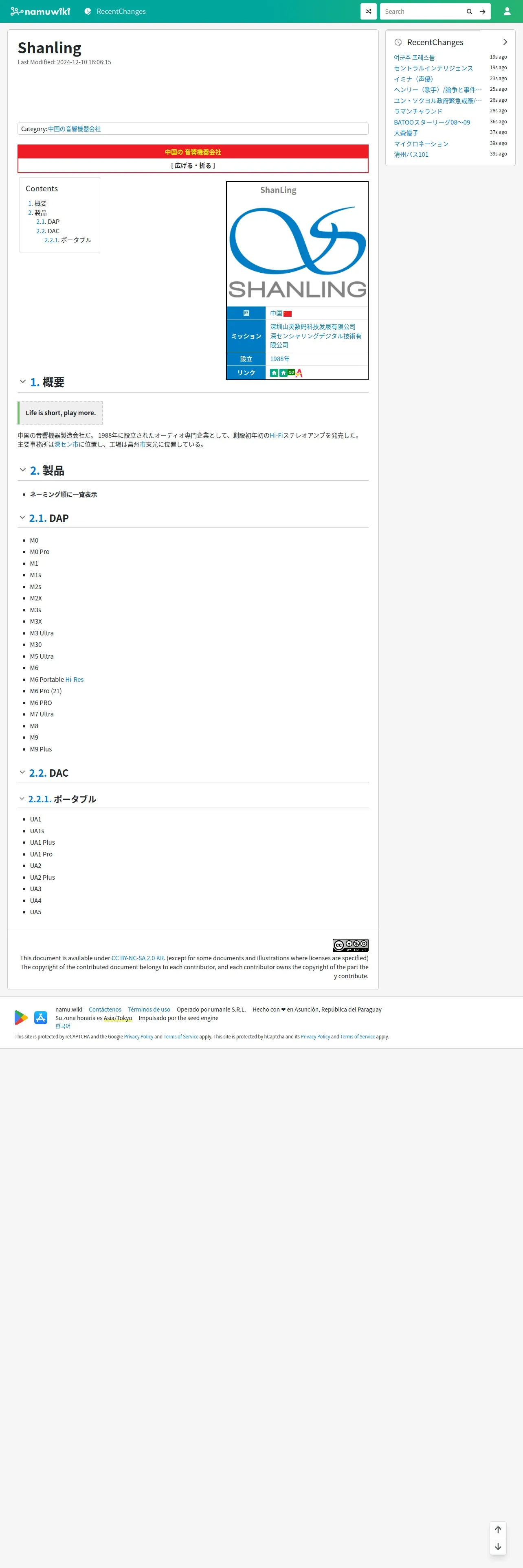
Task: Click the second green home link icon
Action: click(283, 372)
